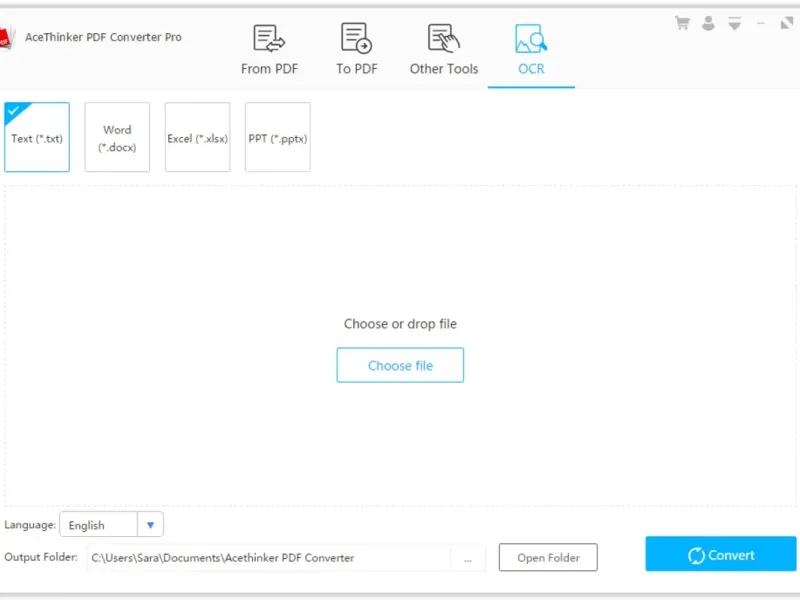The image size is (800, 600).
Task: Select Word (*.docx) output format
Action: coord(117,137)
